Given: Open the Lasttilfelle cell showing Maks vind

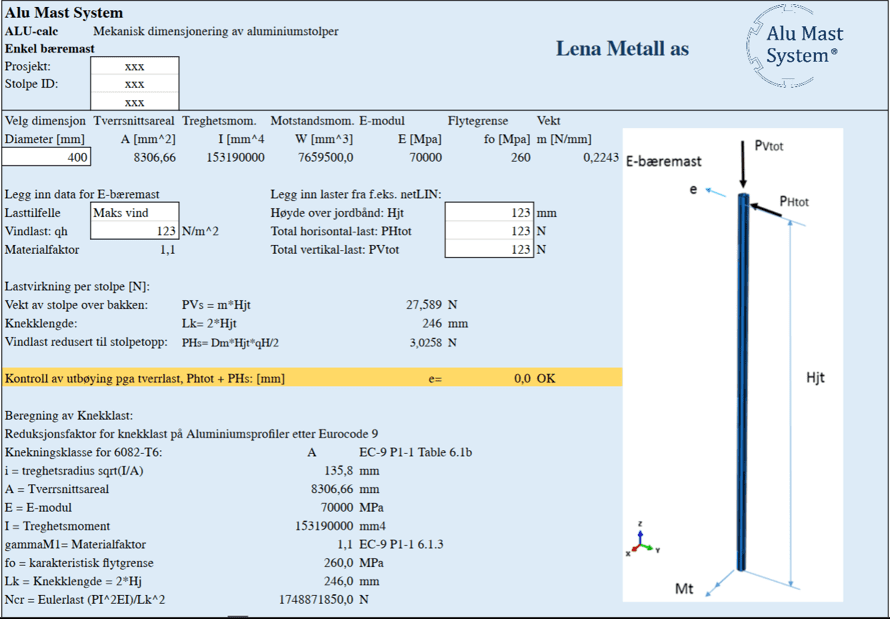Looking at the screenshot, I should tap(135, 213).
